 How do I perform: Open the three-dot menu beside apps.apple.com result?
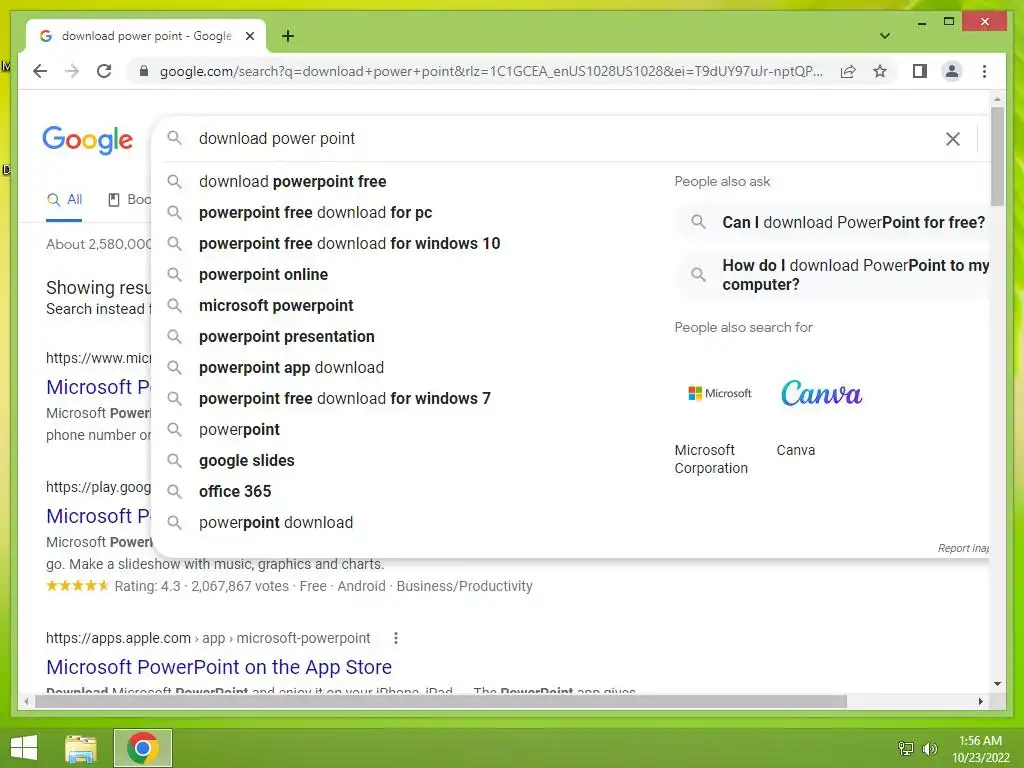tap(396, 638)
